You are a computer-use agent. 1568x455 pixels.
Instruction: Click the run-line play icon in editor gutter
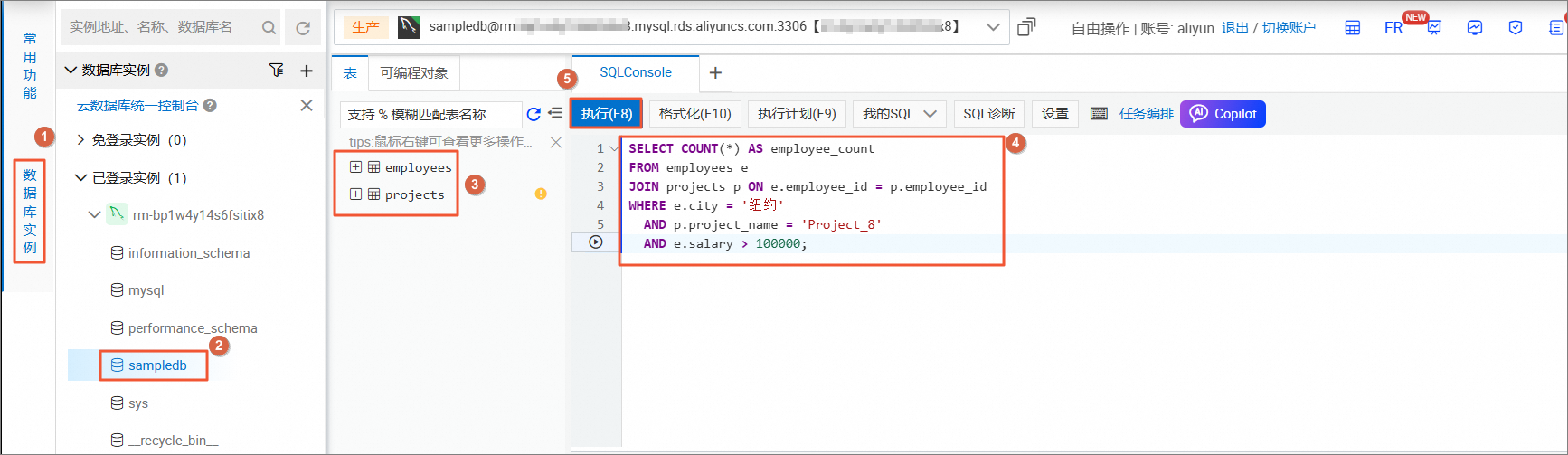click(x=596, y=242)
